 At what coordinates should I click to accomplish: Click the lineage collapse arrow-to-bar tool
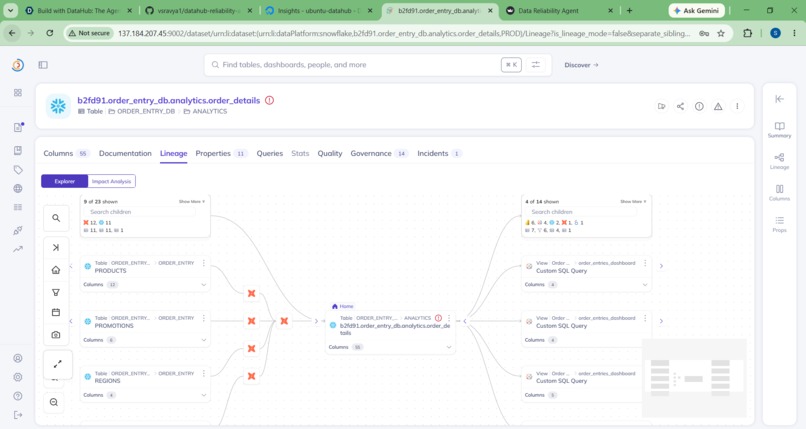(x=56, y=248)
